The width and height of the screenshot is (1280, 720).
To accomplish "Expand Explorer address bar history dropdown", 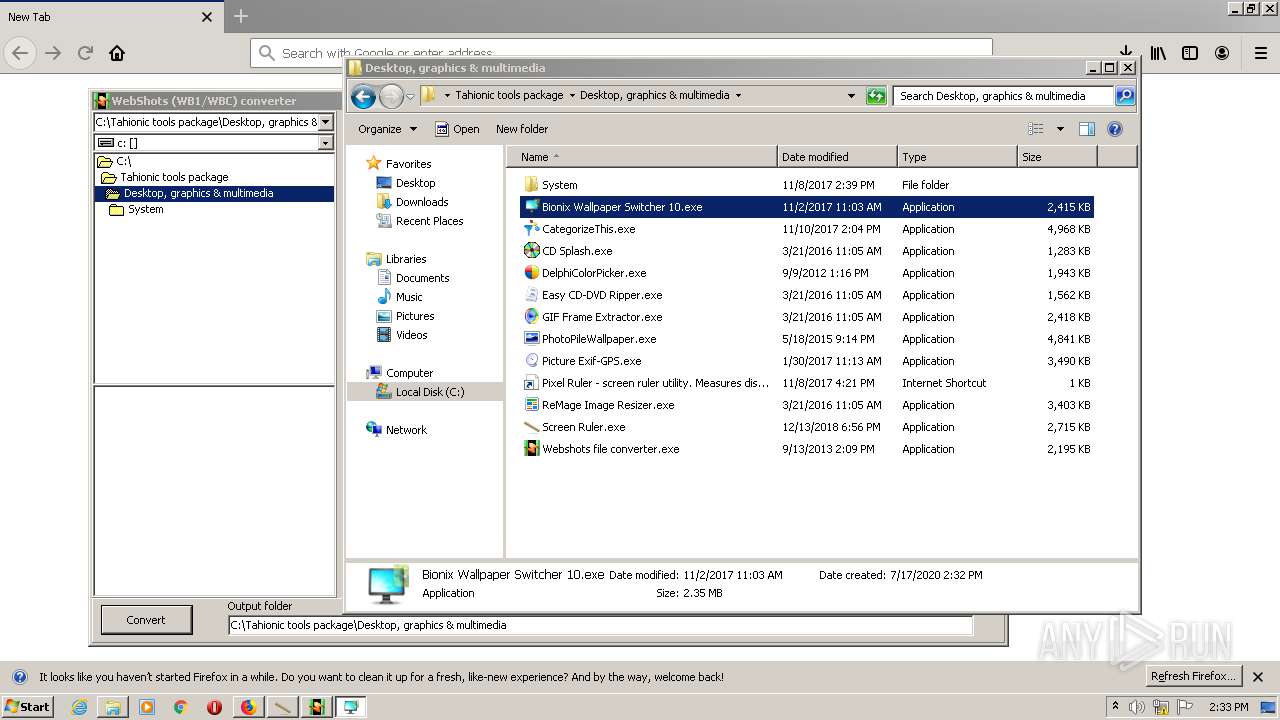I will pyautogui.click(x=851, y=96).
